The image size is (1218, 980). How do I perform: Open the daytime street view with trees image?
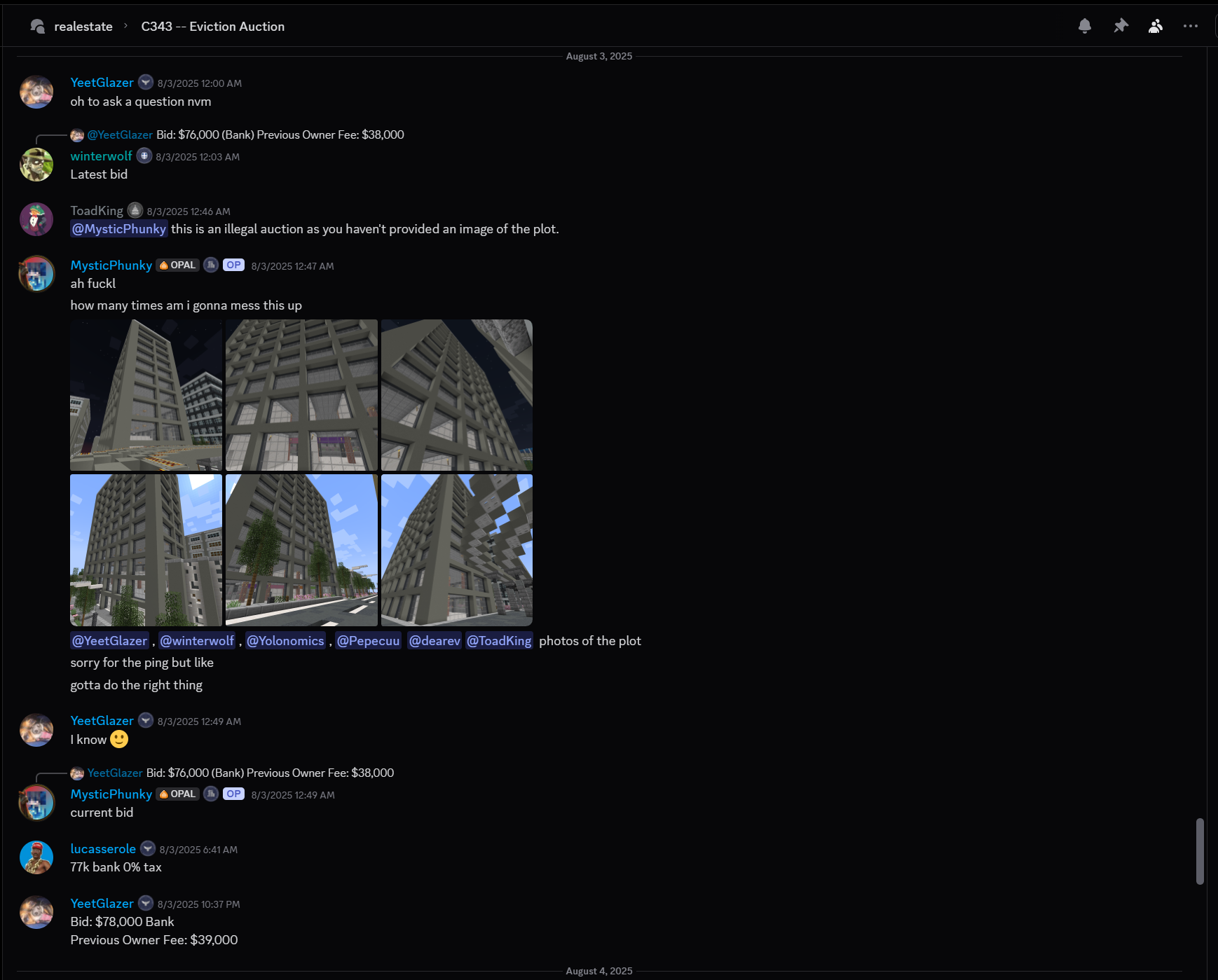(x=301, y=550)
